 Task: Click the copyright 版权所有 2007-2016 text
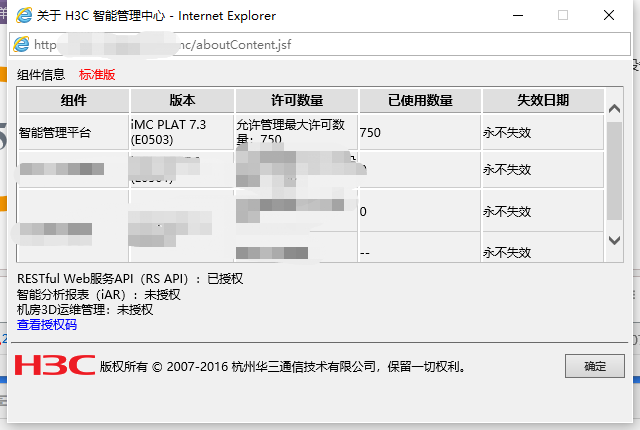(283, 366)
